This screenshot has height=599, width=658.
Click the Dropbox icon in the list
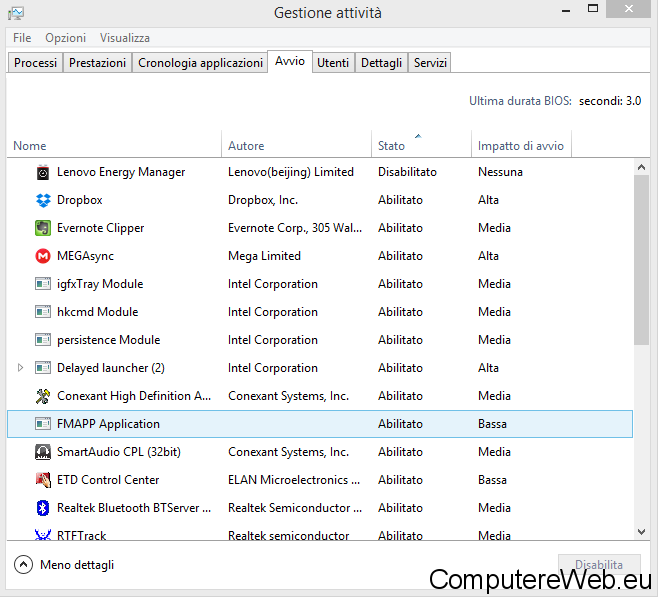click(x=43, y=200)
